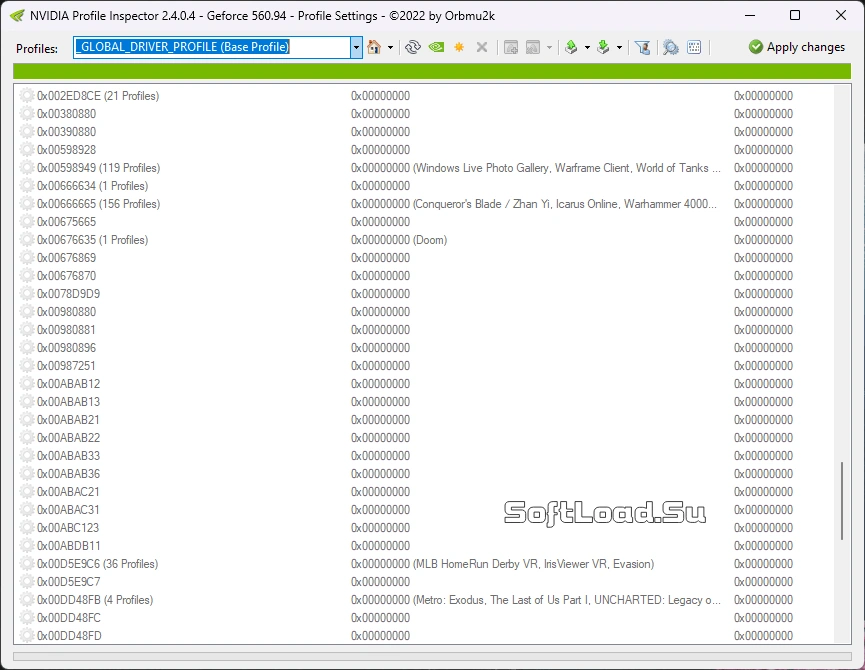Maximize the Profile Inspector window
Image resolution: width=865 pixels, height=670 pixels.
795,15
